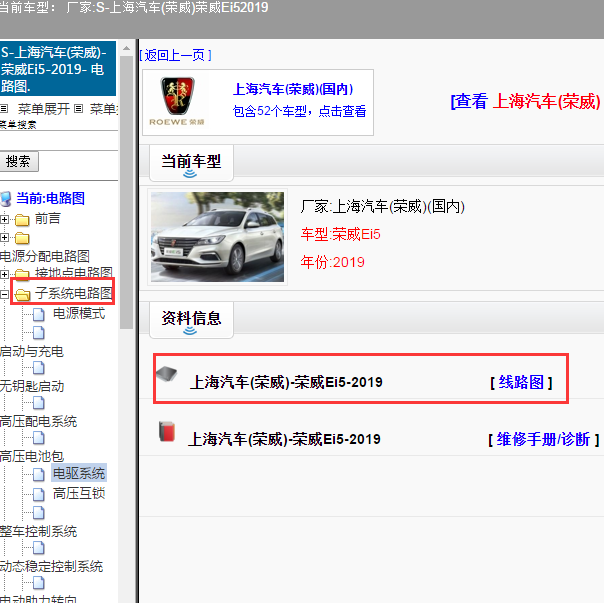Click the sidebar title S-上海汽车(荣威)-荣威Ei5-2019-电路图
Image resolution: width=604 pixels, height=603 pixels.
click(58, 69)
